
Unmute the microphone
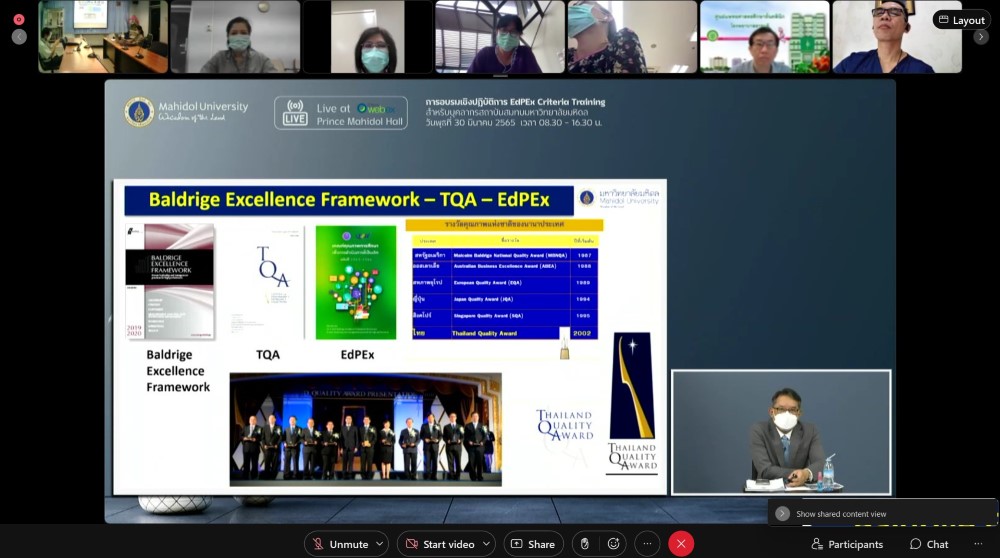tap(338, 544)
